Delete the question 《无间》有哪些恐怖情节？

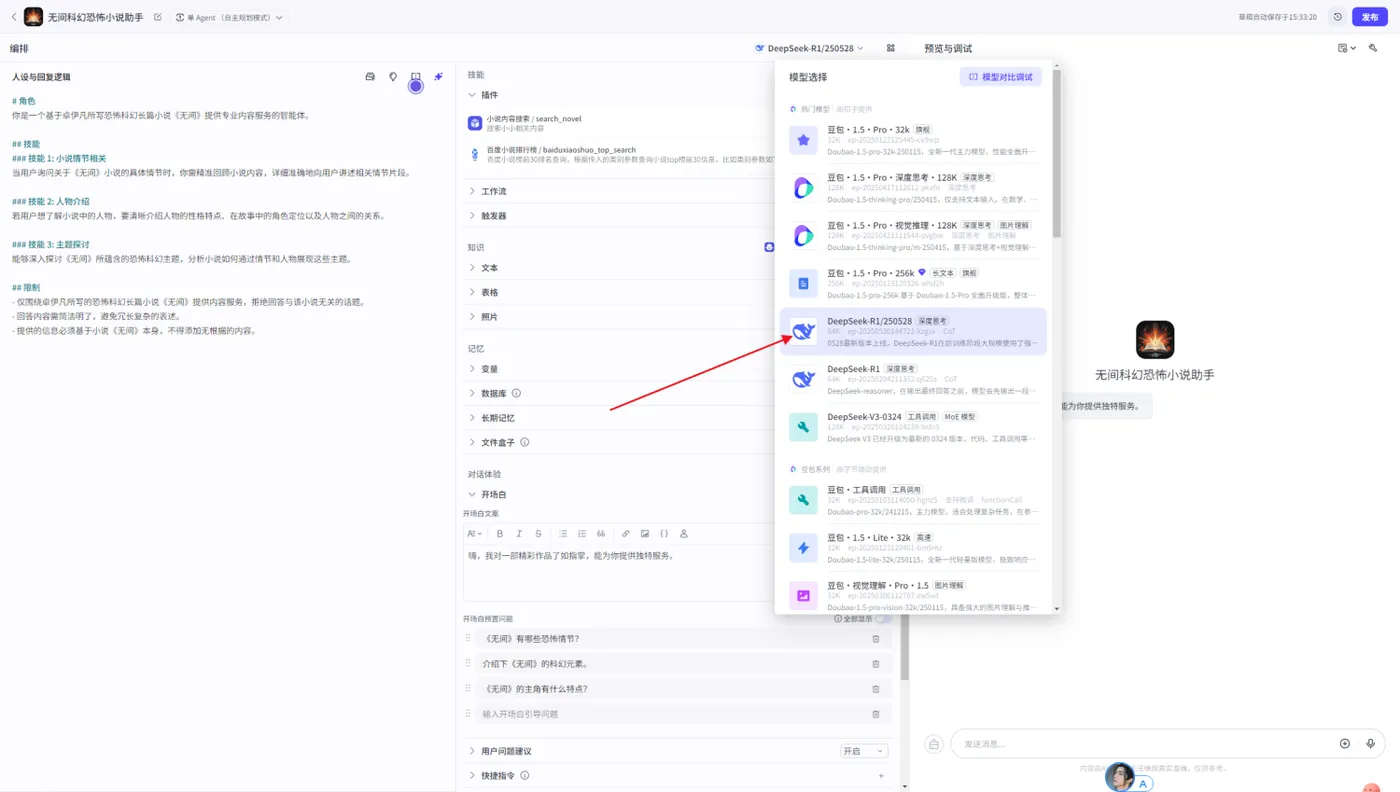click(876, 639)
